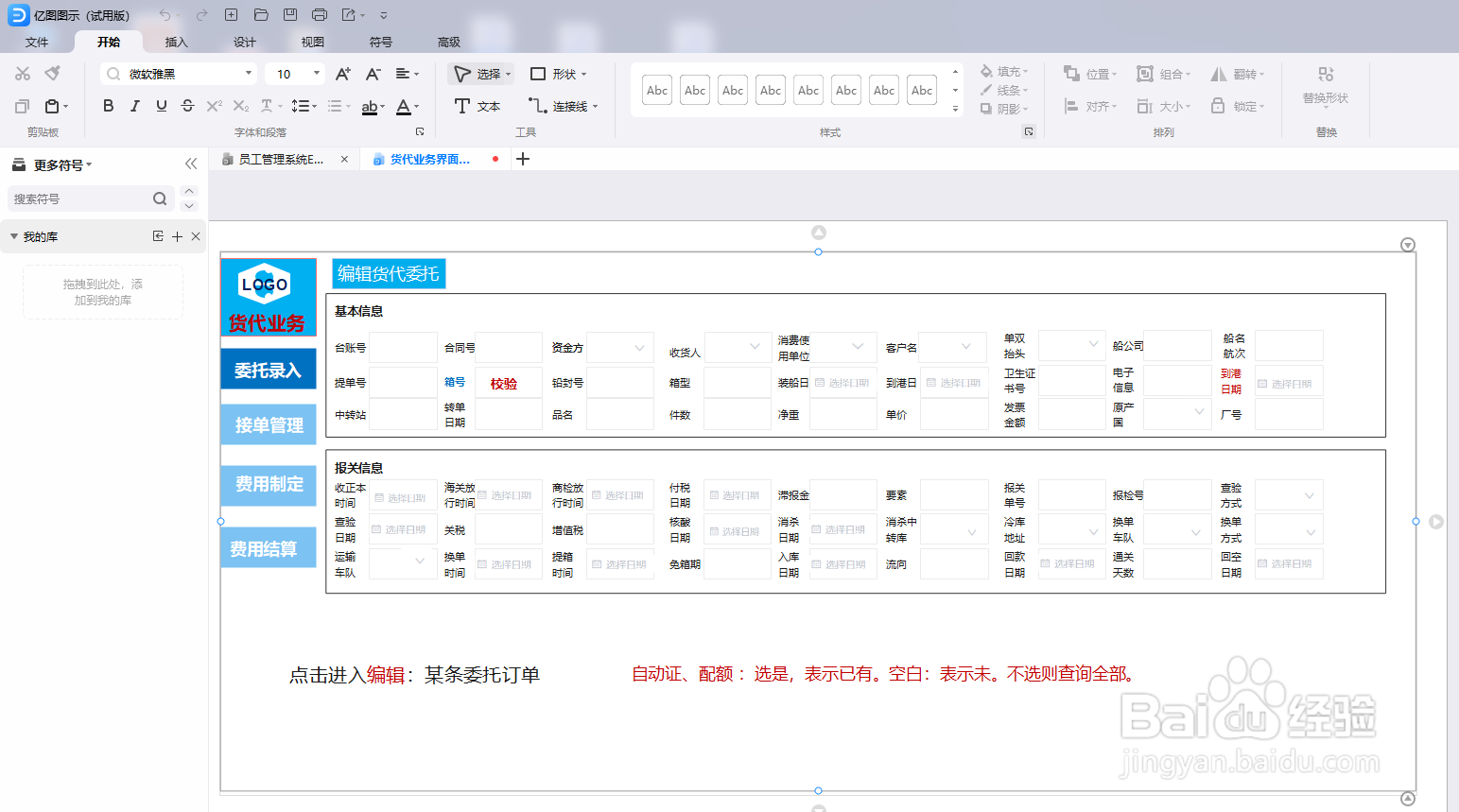The width and height of the screenshot is (1459, 812).
Task: Click the Copy icon in clipboard group
Action: [23, 106]
